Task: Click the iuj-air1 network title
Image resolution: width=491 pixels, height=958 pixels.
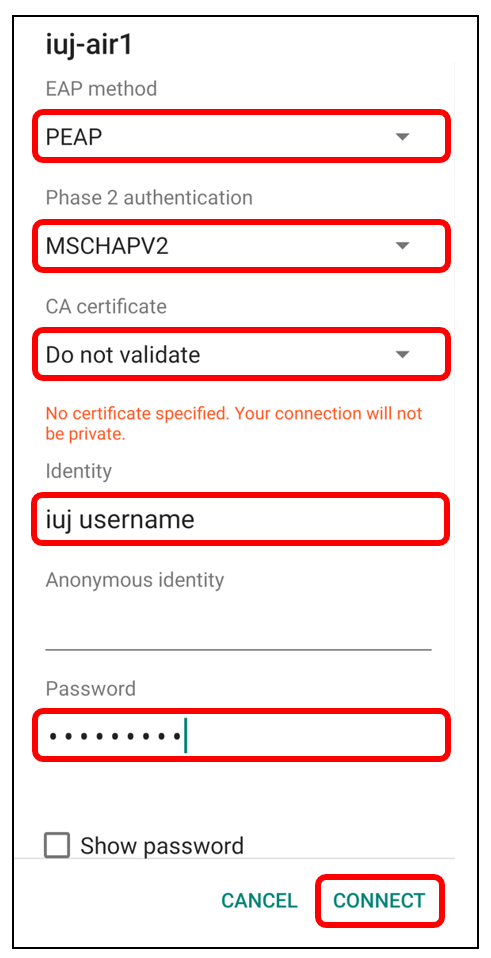Action: click(x=89, y=46)
